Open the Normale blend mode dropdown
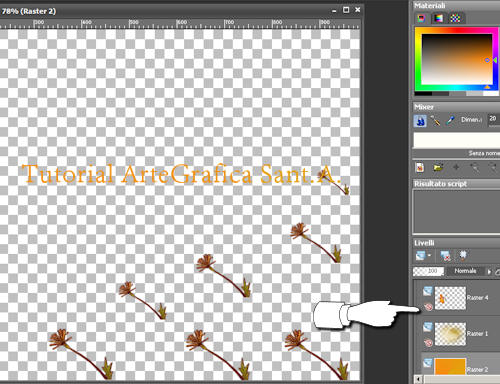Image resolution: width=500 pixels, height=384 pixels. pyautogui.click(x=465, y=271)
